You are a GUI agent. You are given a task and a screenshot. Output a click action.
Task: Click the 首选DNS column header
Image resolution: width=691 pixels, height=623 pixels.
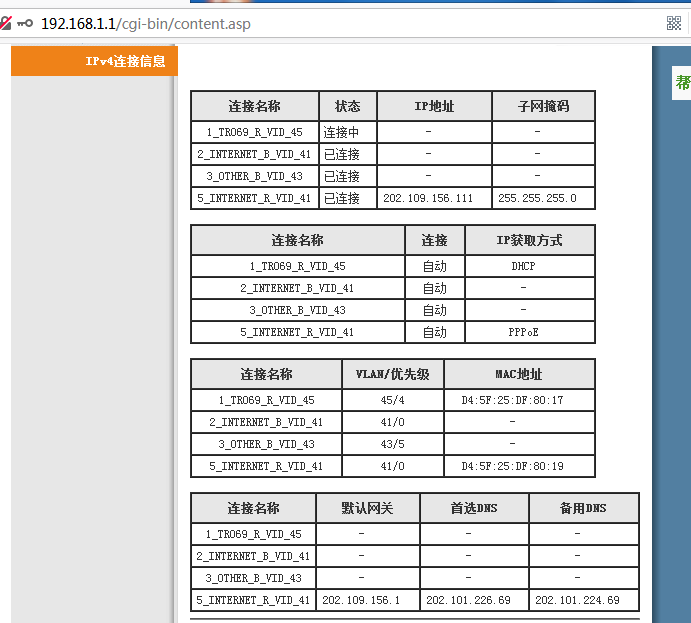474,508
